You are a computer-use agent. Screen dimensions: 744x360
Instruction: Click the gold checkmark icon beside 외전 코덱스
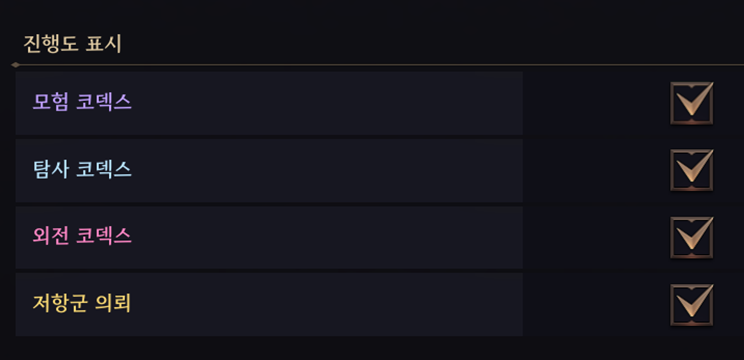695,233
